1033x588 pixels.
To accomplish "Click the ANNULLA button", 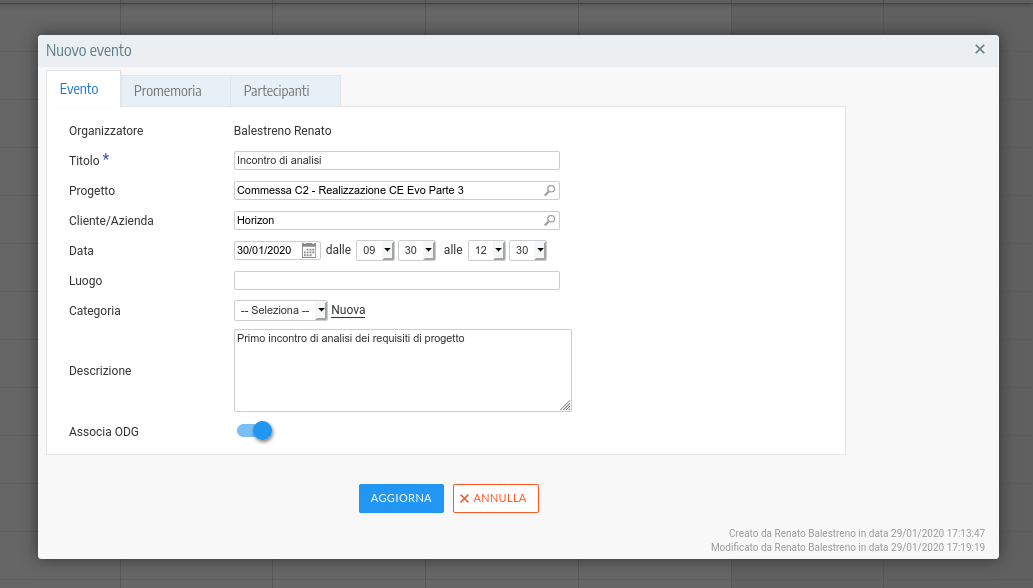I will (x=495, y=498).
